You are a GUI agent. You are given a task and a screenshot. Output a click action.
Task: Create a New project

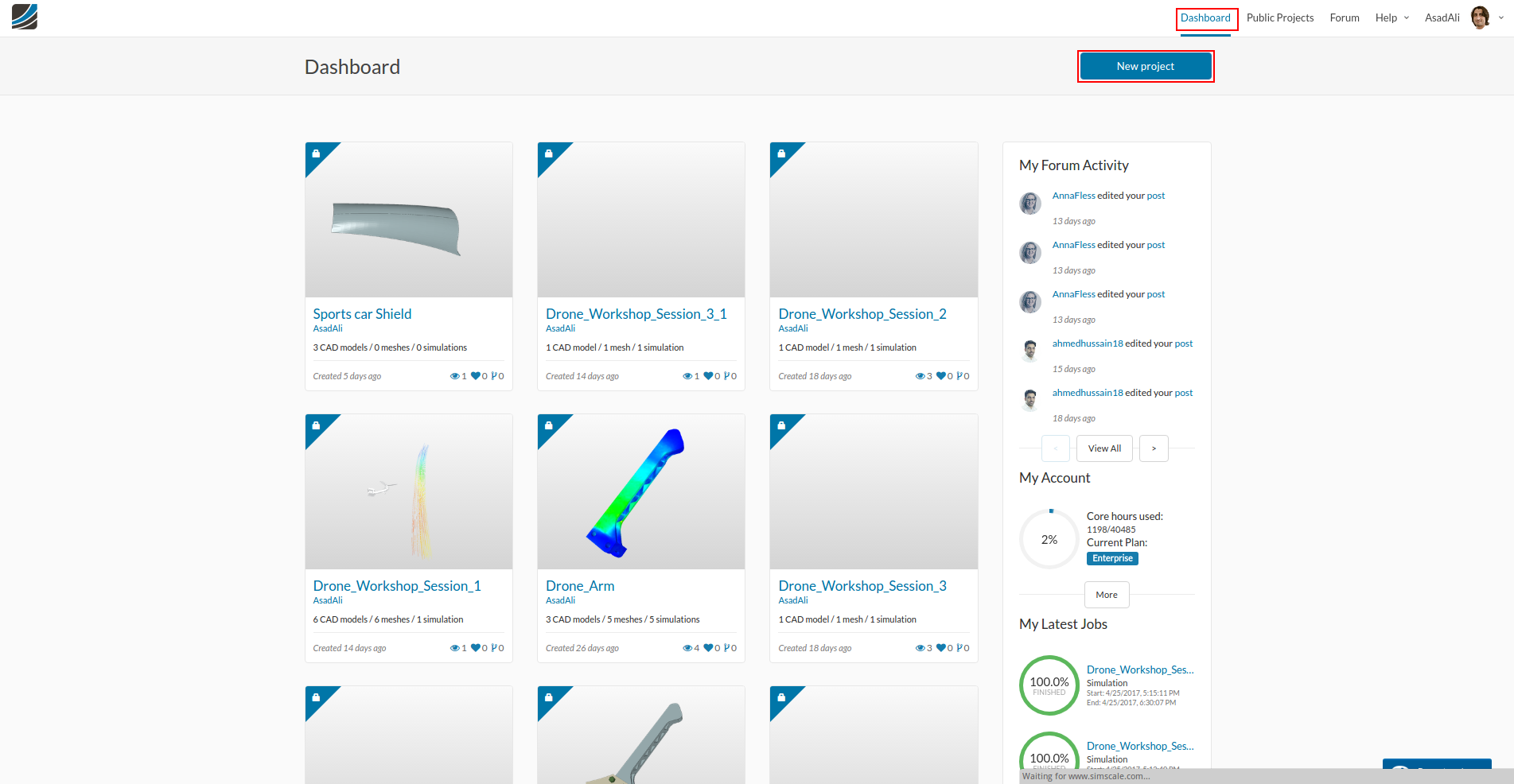1146,66
